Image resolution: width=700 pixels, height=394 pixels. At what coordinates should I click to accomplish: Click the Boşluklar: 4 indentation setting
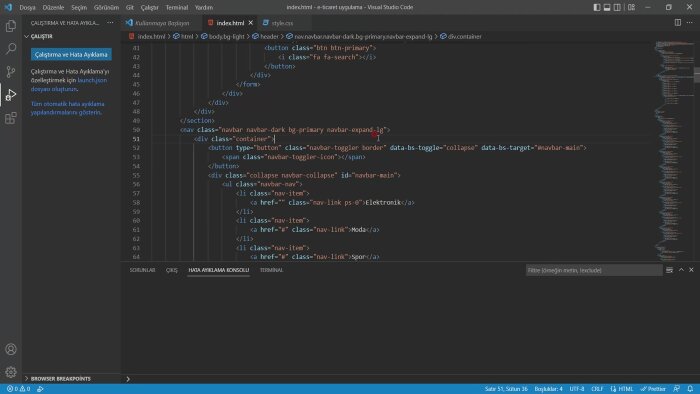(x=549, y=389)
